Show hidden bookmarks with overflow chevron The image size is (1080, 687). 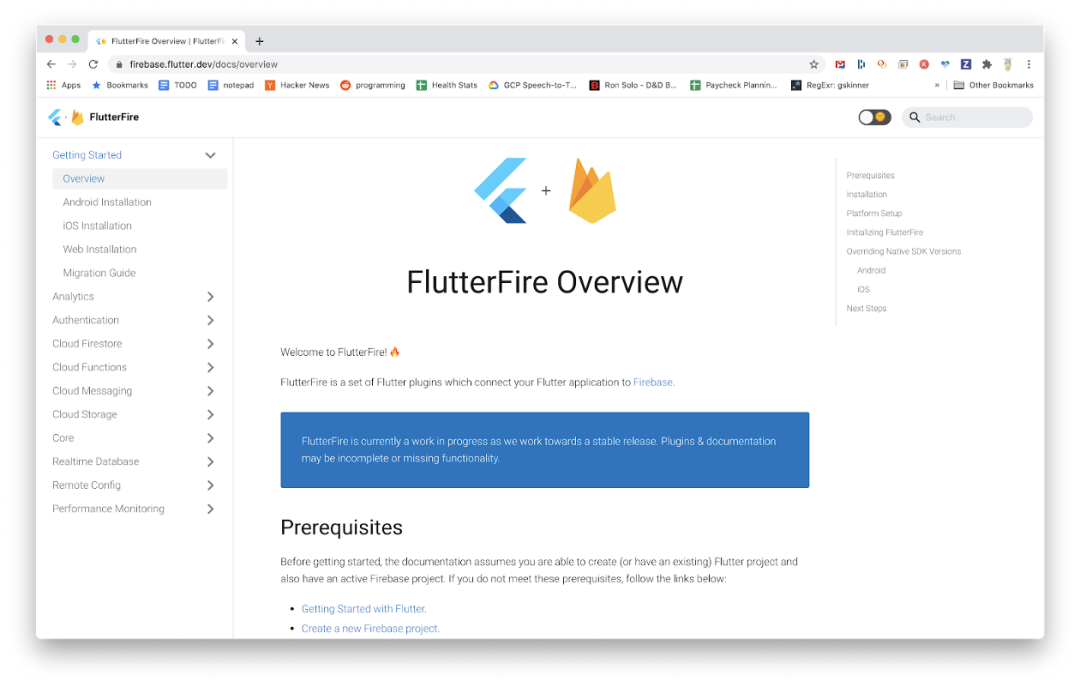(937, 85)
